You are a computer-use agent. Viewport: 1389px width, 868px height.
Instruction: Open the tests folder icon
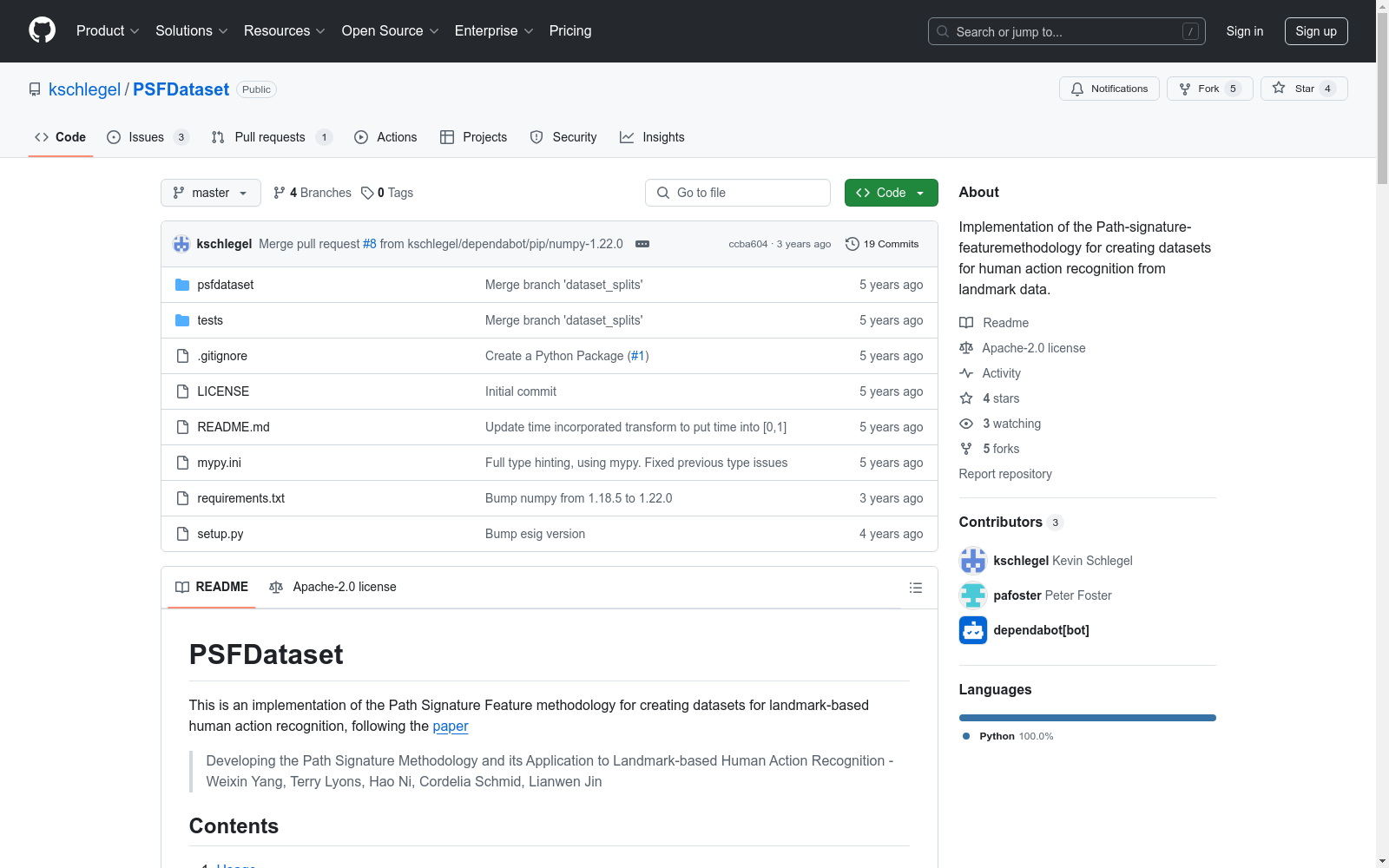[182, 320]
